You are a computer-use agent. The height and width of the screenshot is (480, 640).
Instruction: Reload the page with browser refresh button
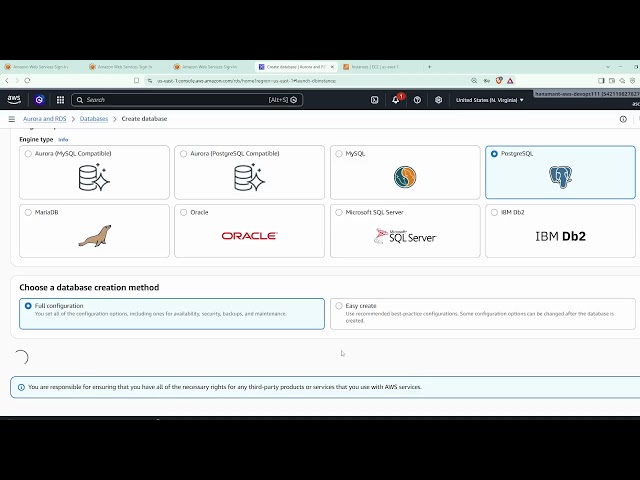tap(27, 81)
